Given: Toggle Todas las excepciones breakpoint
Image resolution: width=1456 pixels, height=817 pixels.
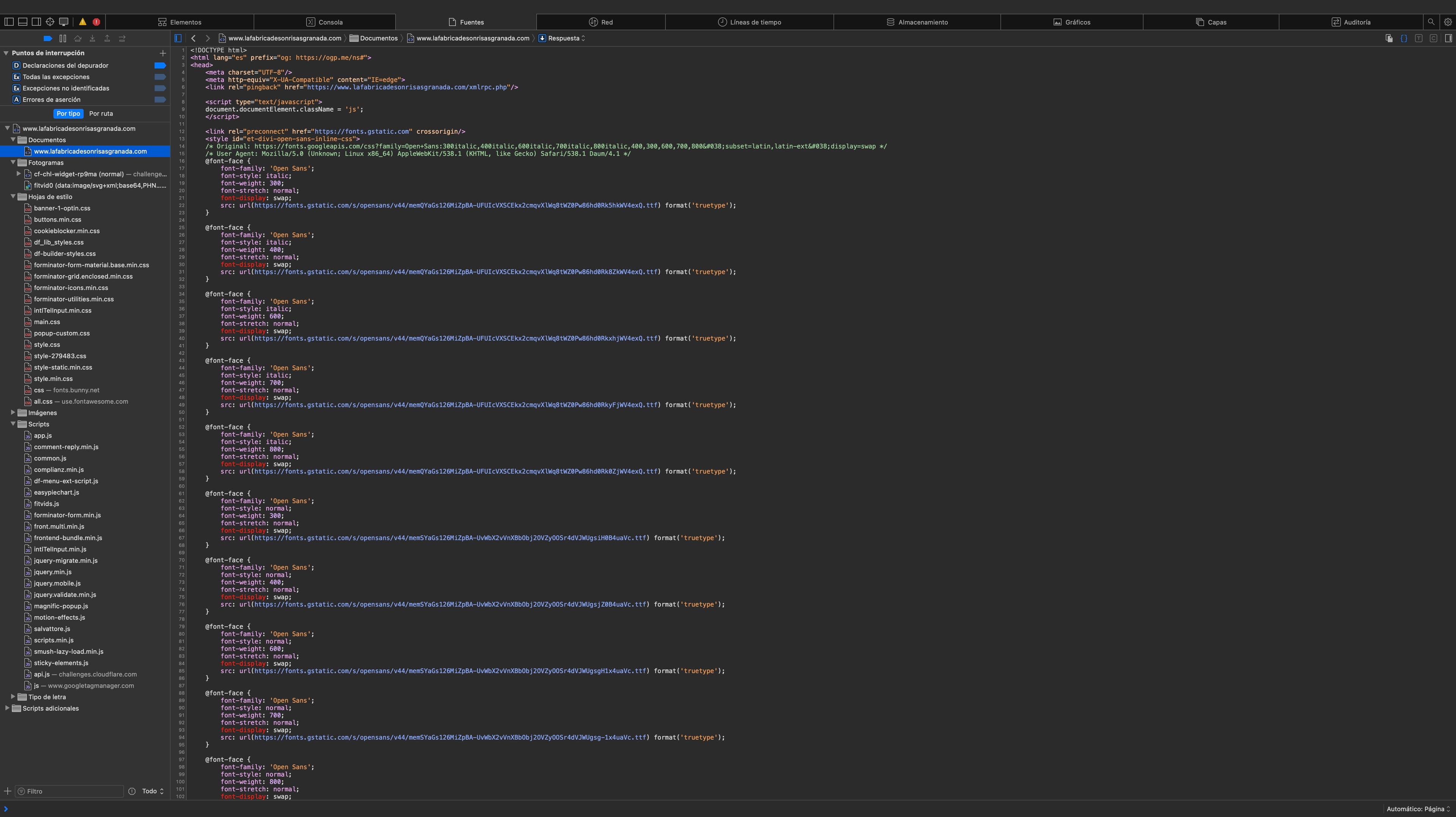Looking at the screenshot, I should tap(160, 77).
